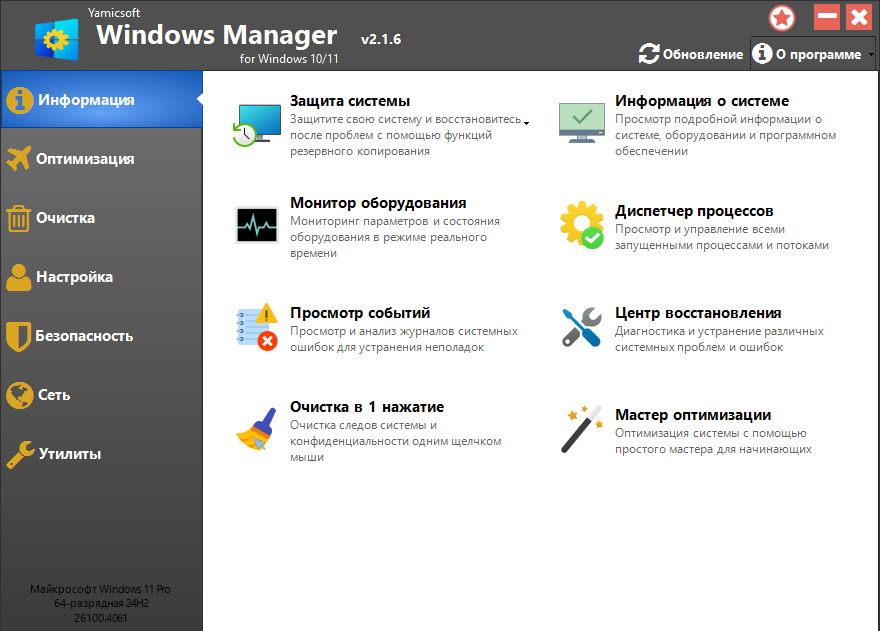
Task: Click the 64-разрядная 24H2 text
Action: point(101,603)
